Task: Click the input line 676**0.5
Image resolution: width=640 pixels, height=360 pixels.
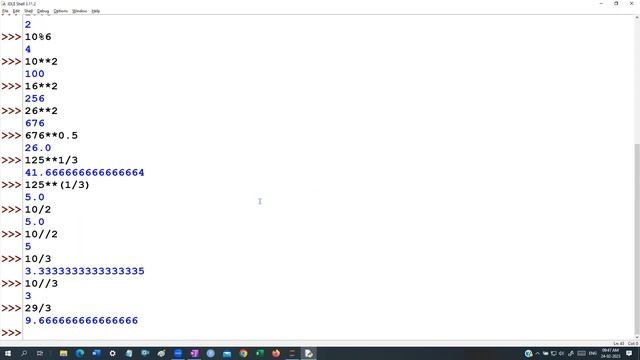Action: point(51,136)
